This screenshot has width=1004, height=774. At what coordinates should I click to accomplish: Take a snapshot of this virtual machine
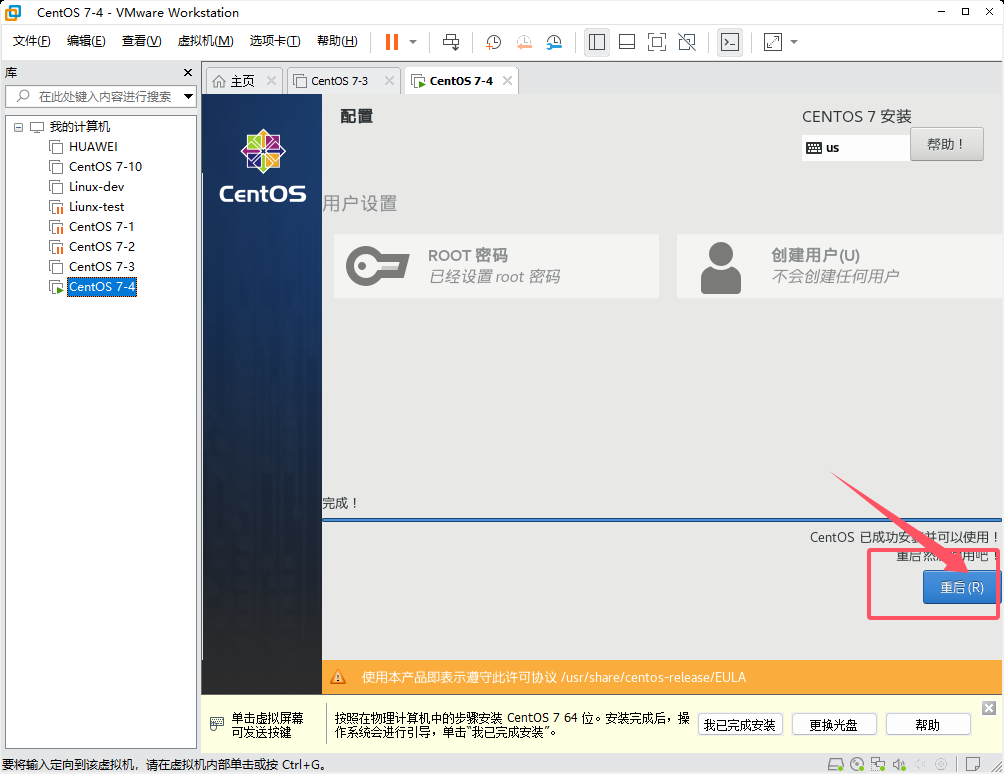coord(493,42)
